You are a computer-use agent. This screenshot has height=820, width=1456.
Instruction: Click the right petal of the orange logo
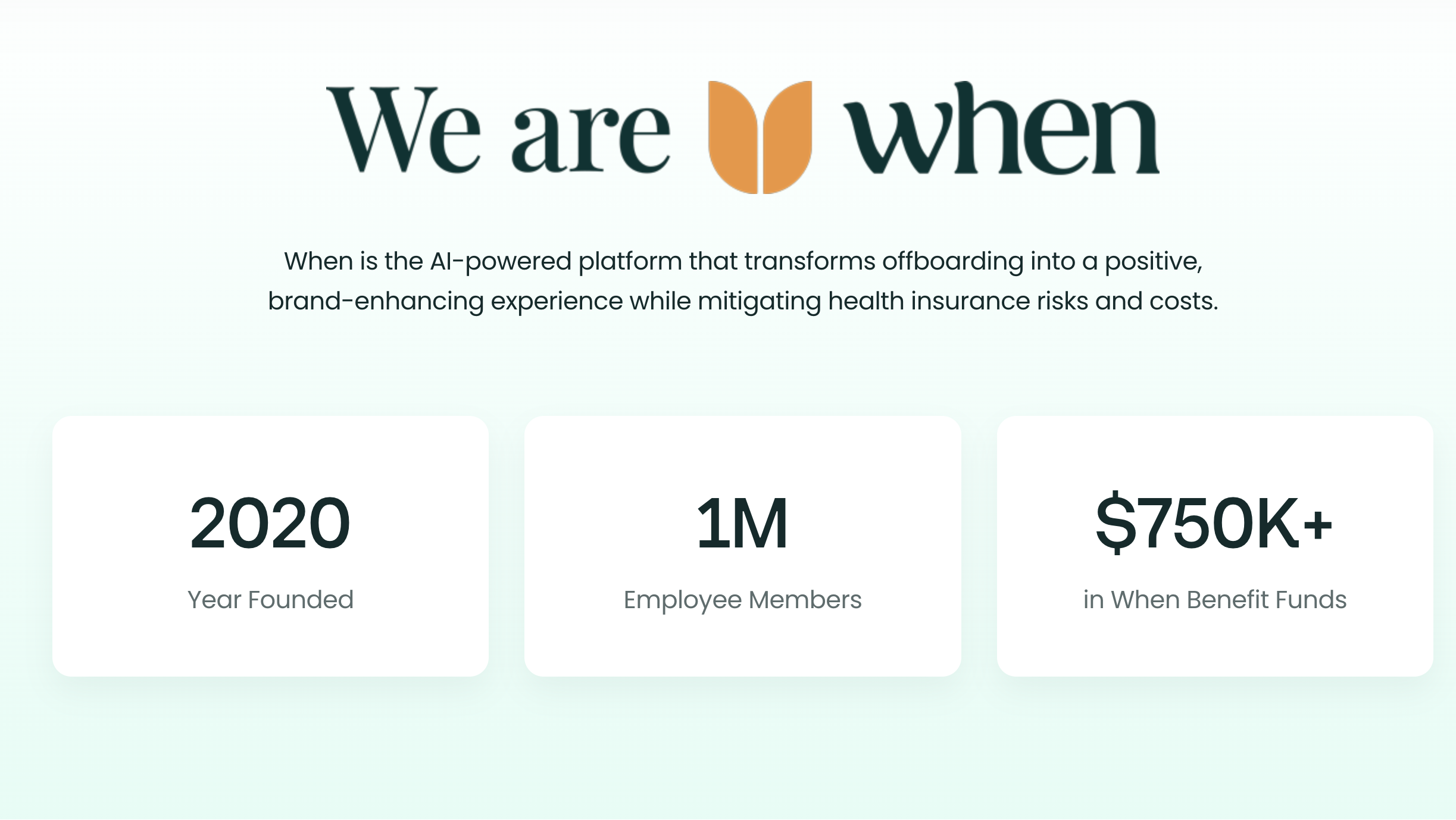pos(788,137)
